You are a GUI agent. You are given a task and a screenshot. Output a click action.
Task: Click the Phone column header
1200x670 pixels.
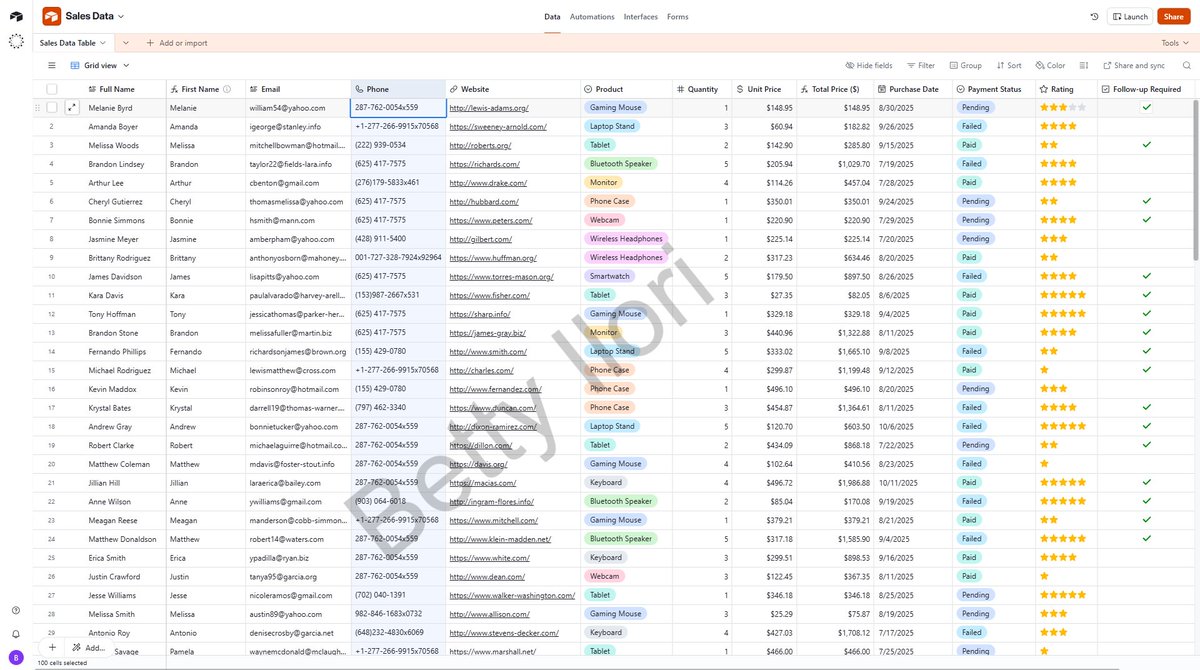(398, 89)
